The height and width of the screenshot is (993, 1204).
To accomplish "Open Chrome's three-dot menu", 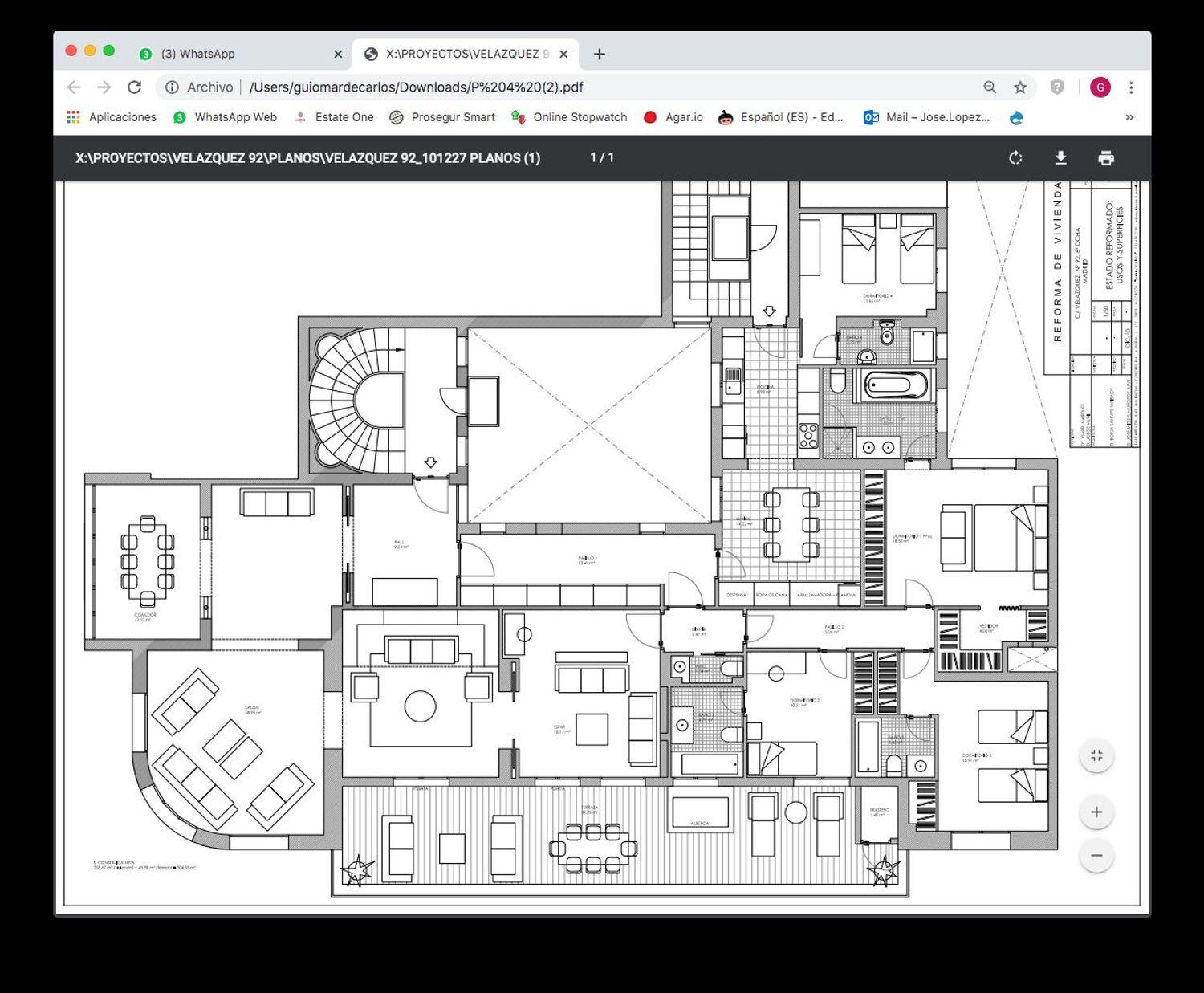I will pyautogui.click(x=1131, y=87).
